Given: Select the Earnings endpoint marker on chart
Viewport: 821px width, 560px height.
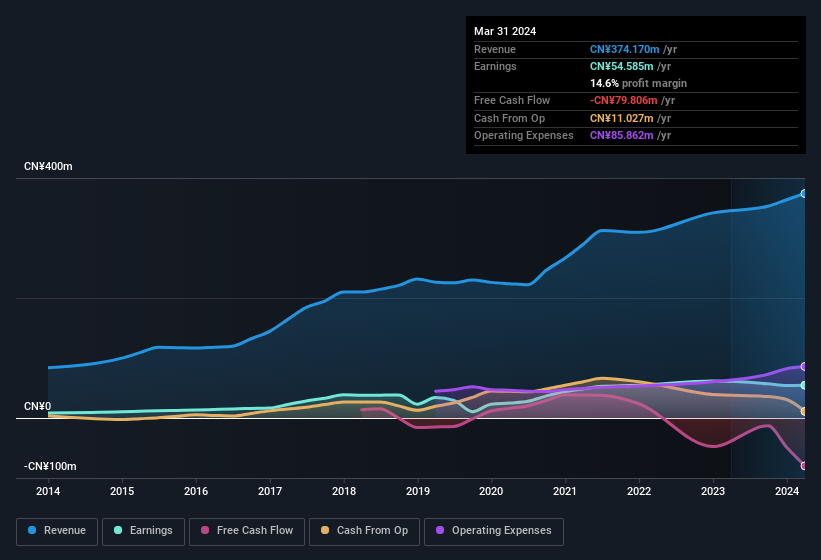Looking at the screenshot, I should coord(803,385).
